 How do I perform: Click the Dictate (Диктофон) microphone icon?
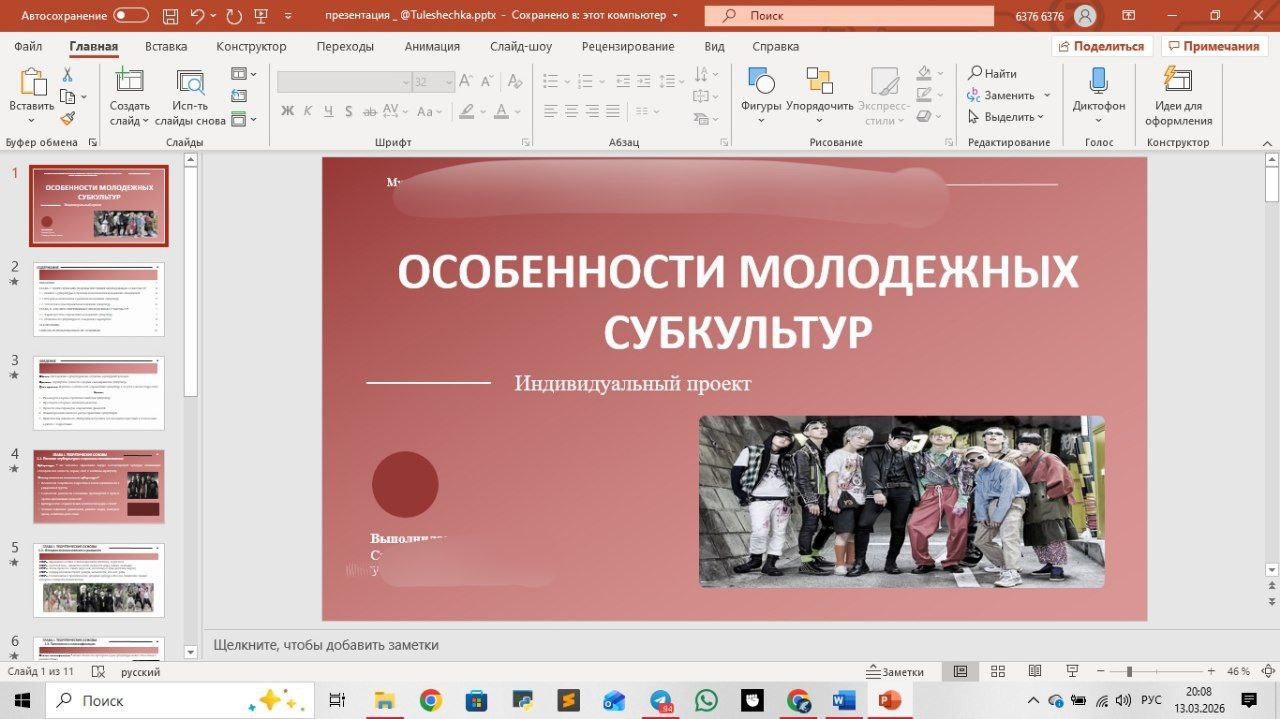coord(1098,82)
